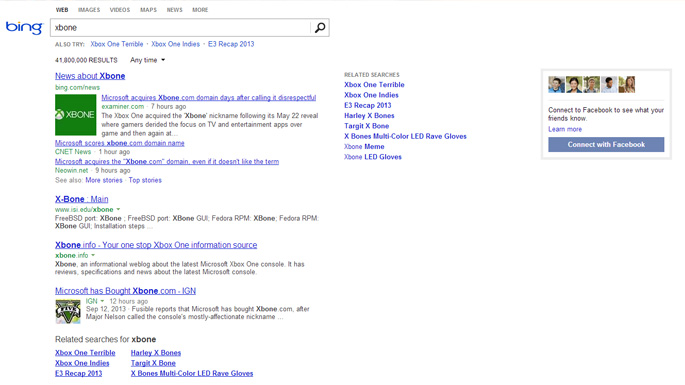Open Xbone.info one stop information result

156,245
